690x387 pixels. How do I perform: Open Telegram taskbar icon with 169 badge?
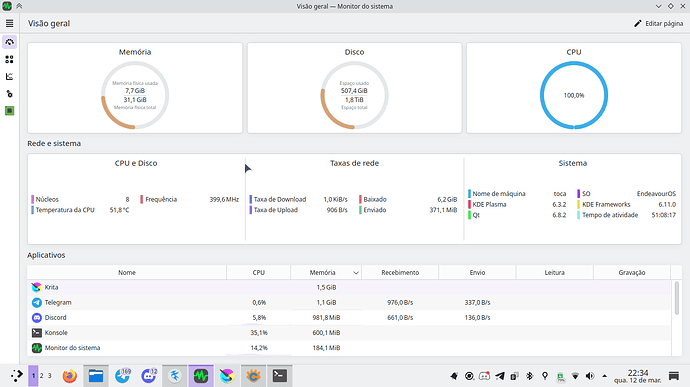click(x=122, y=376)
